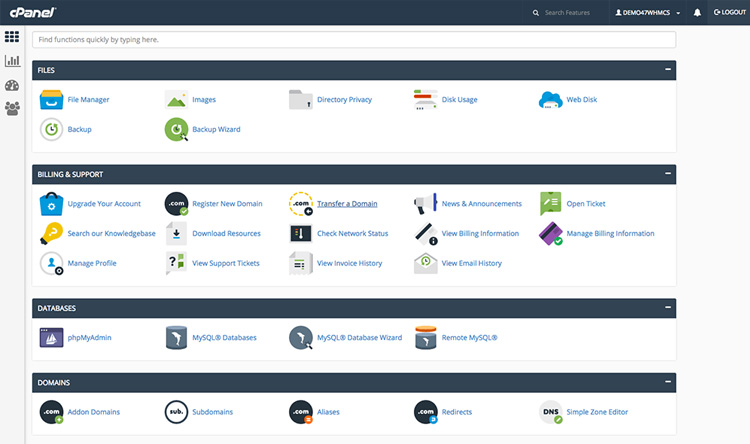750x444 pixels.
Task: Open the phpMyAdmin icon
Action: tap(52, 338)
